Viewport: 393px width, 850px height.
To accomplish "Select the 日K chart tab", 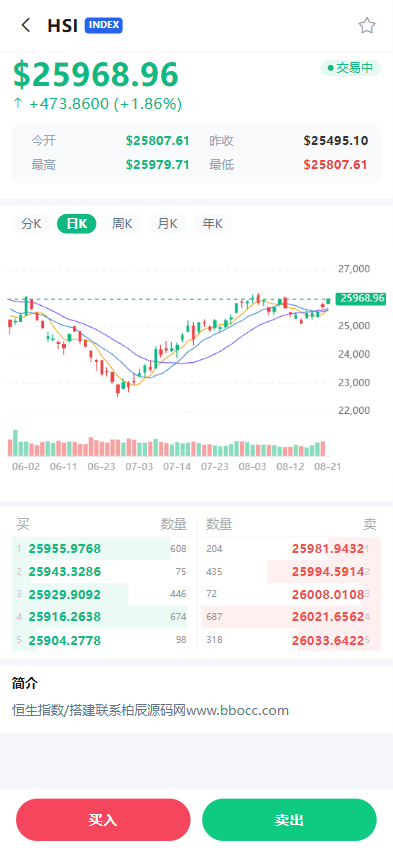I will click(76, 224).
